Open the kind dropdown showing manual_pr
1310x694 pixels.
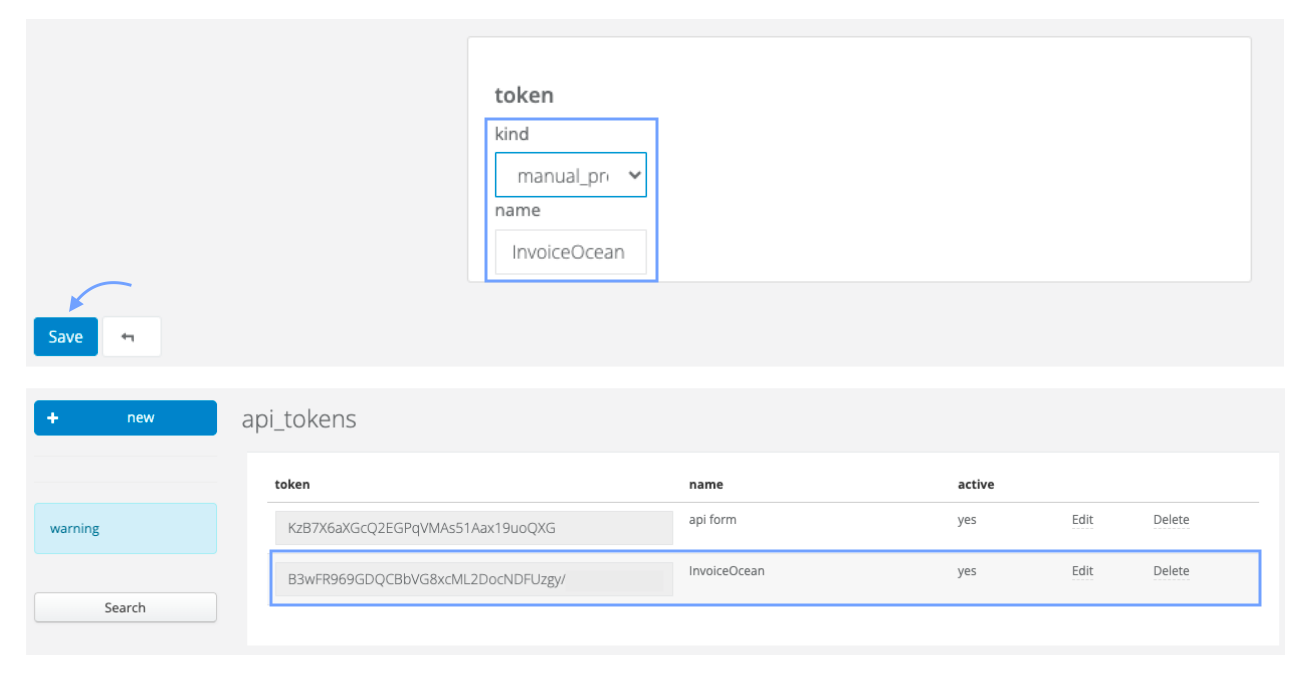[571, 175]
